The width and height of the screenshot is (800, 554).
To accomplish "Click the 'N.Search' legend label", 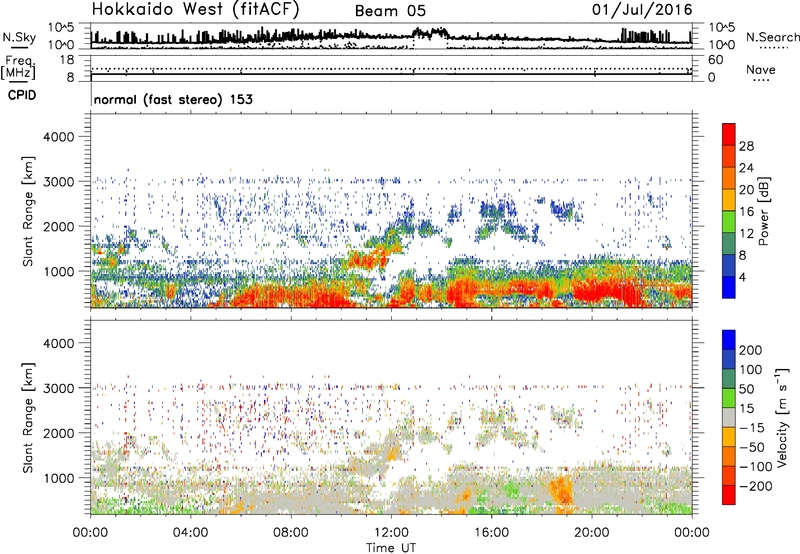I will [772, 37].
